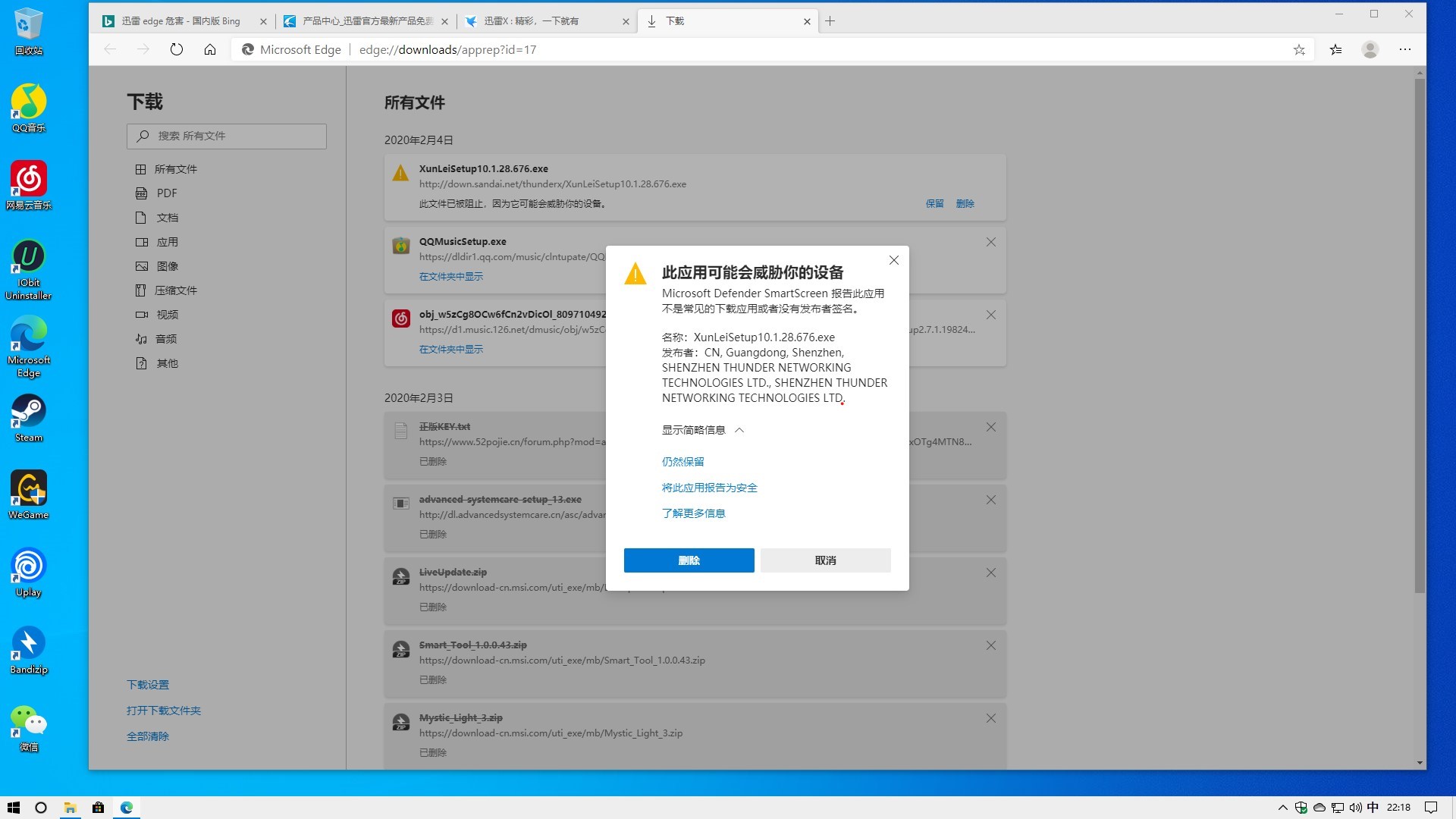Open a new tab with plus icon
Viewport: 1456px width, 819px height.
pos(830,21)
